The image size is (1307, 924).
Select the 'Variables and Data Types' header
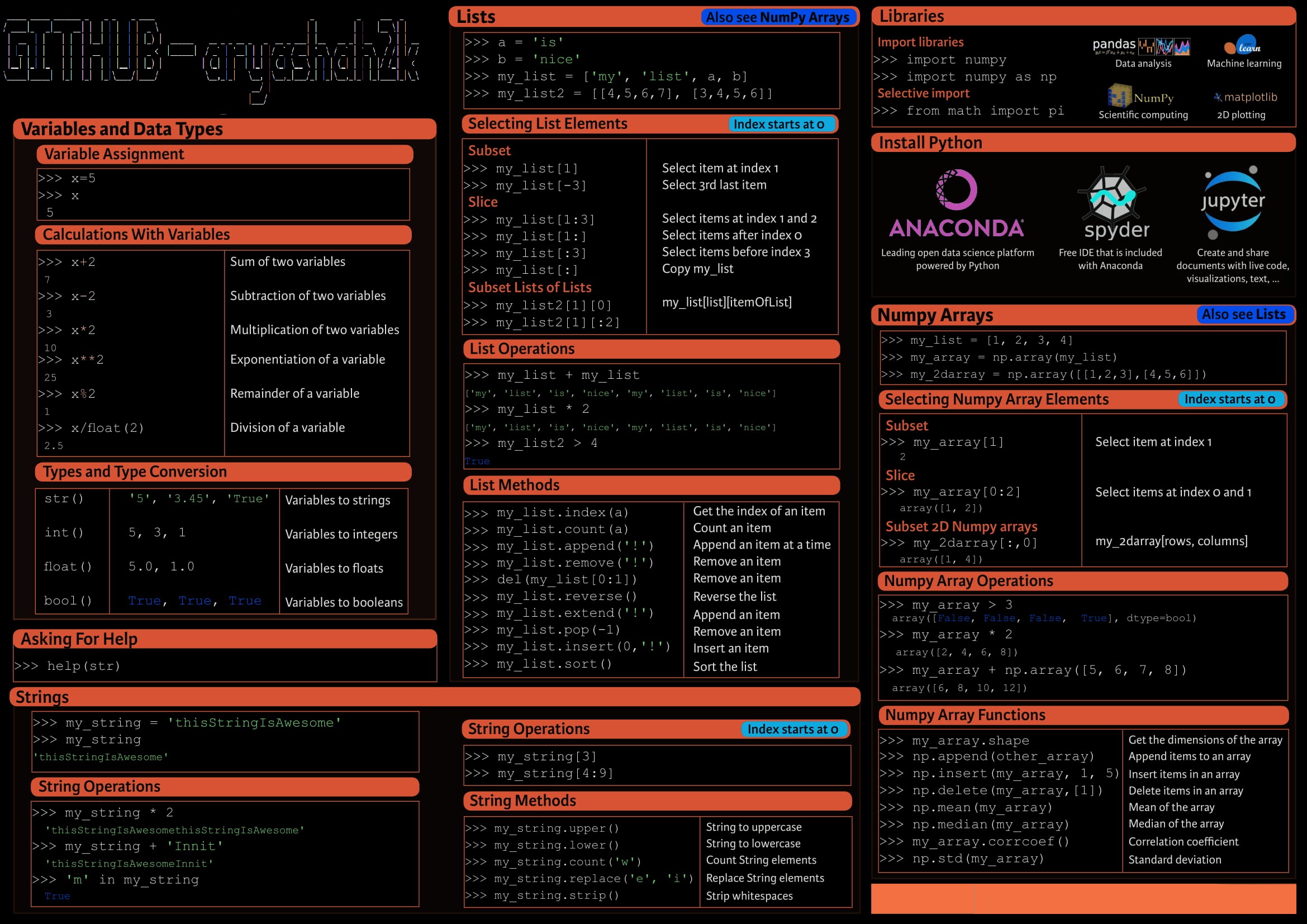tap(225, 129)
